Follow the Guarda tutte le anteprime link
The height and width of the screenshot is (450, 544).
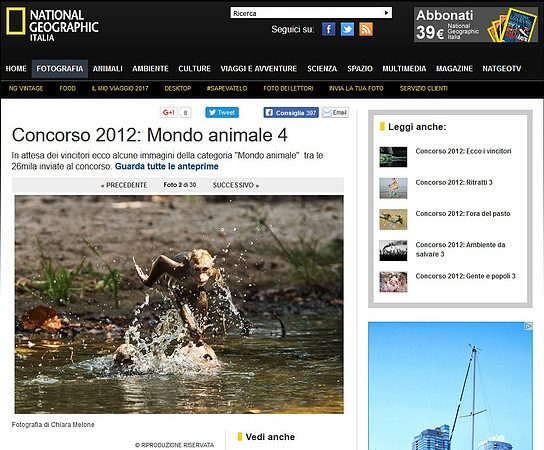167,166
